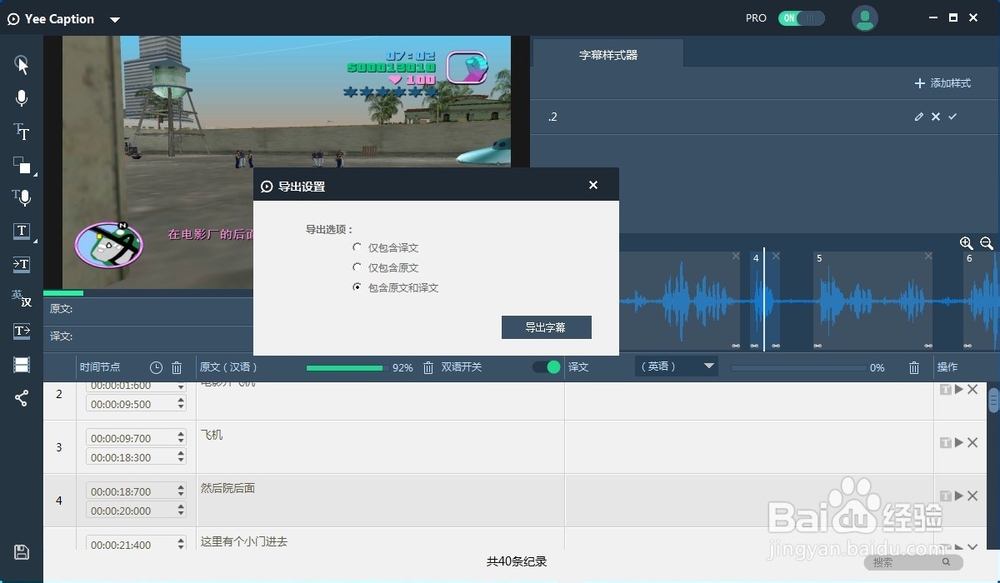Open the film strip video tool

click(22, 365)
